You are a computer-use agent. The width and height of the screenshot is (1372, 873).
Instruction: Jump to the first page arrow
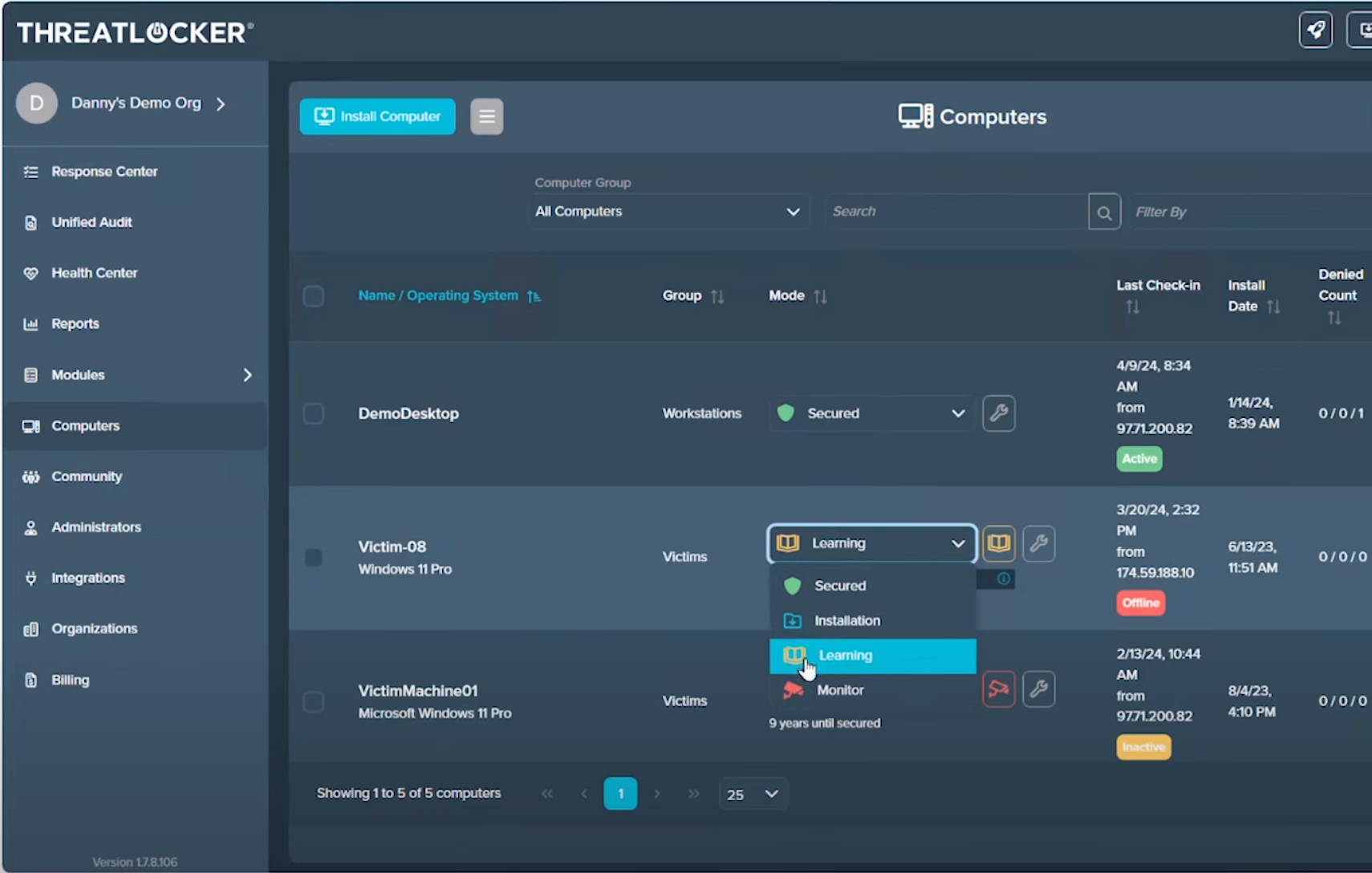click(547, 794)
